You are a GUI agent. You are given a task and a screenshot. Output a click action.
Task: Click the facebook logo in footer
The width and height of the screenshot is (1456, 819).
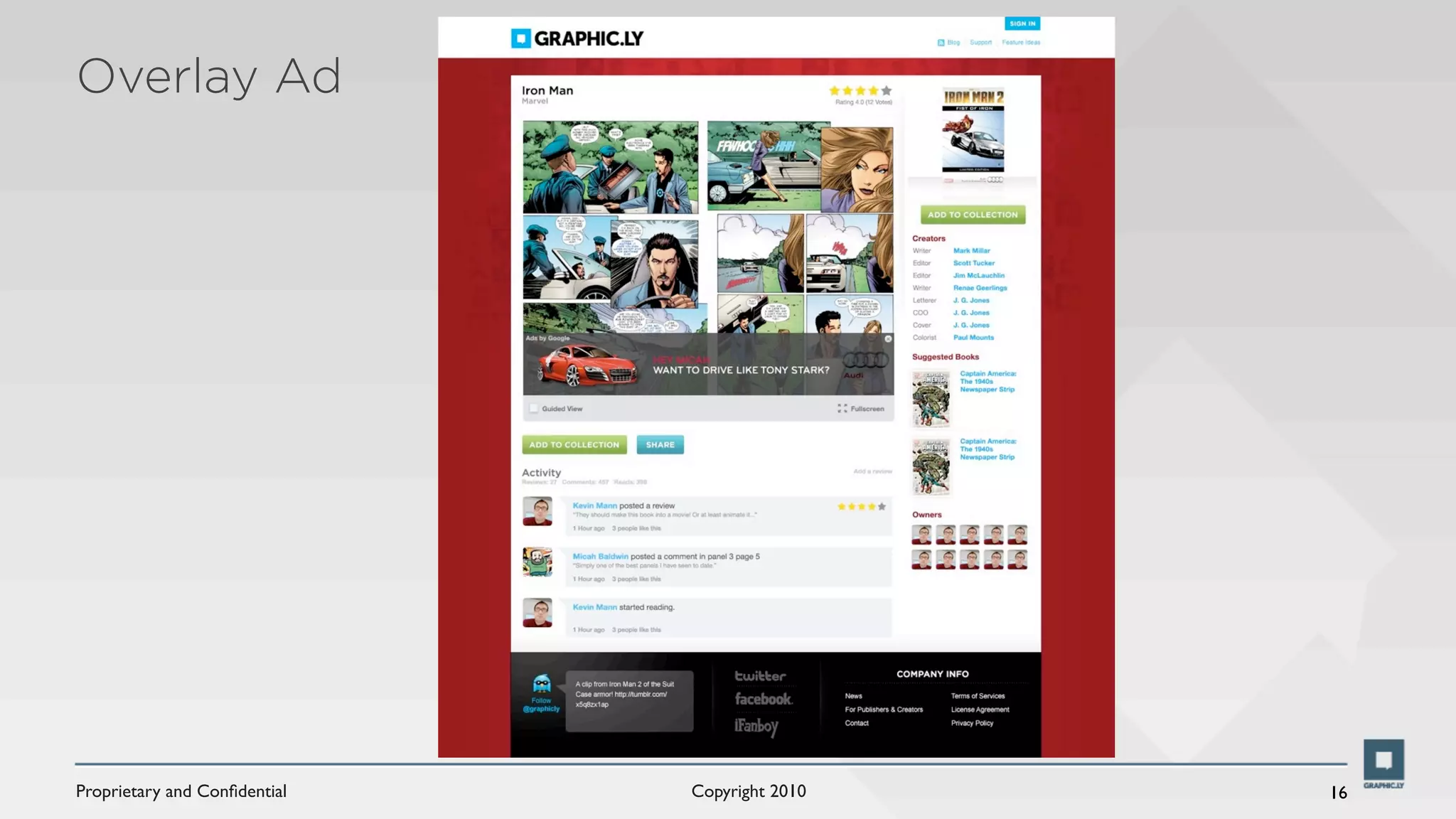[763, 700]
